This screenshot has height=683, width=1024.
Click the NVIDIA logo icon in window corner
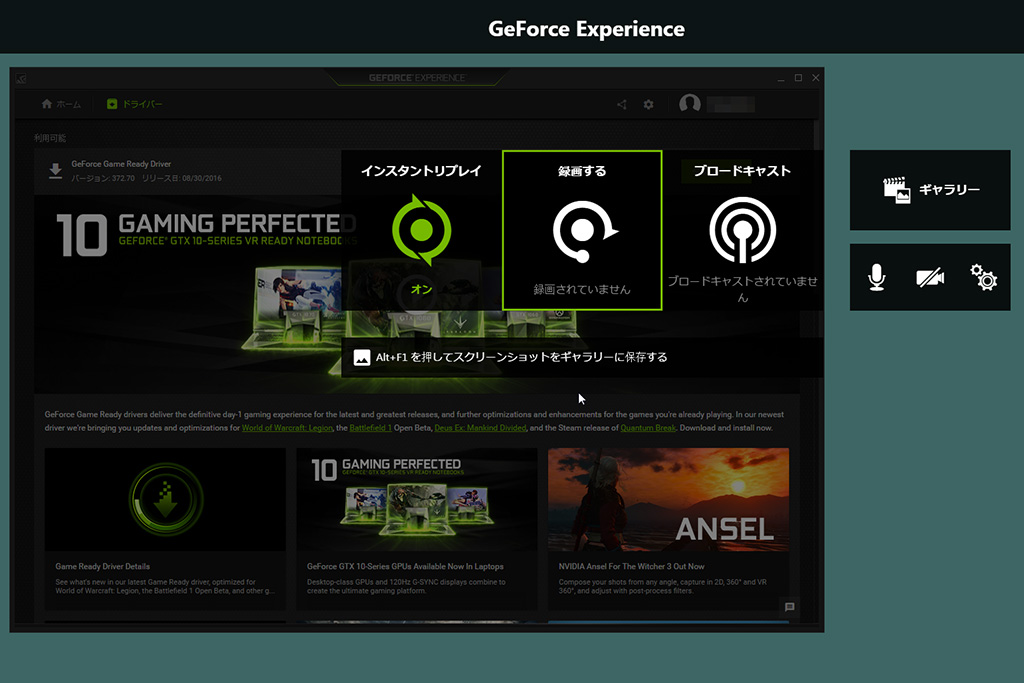pyautogui.click(x=21, y=78)
